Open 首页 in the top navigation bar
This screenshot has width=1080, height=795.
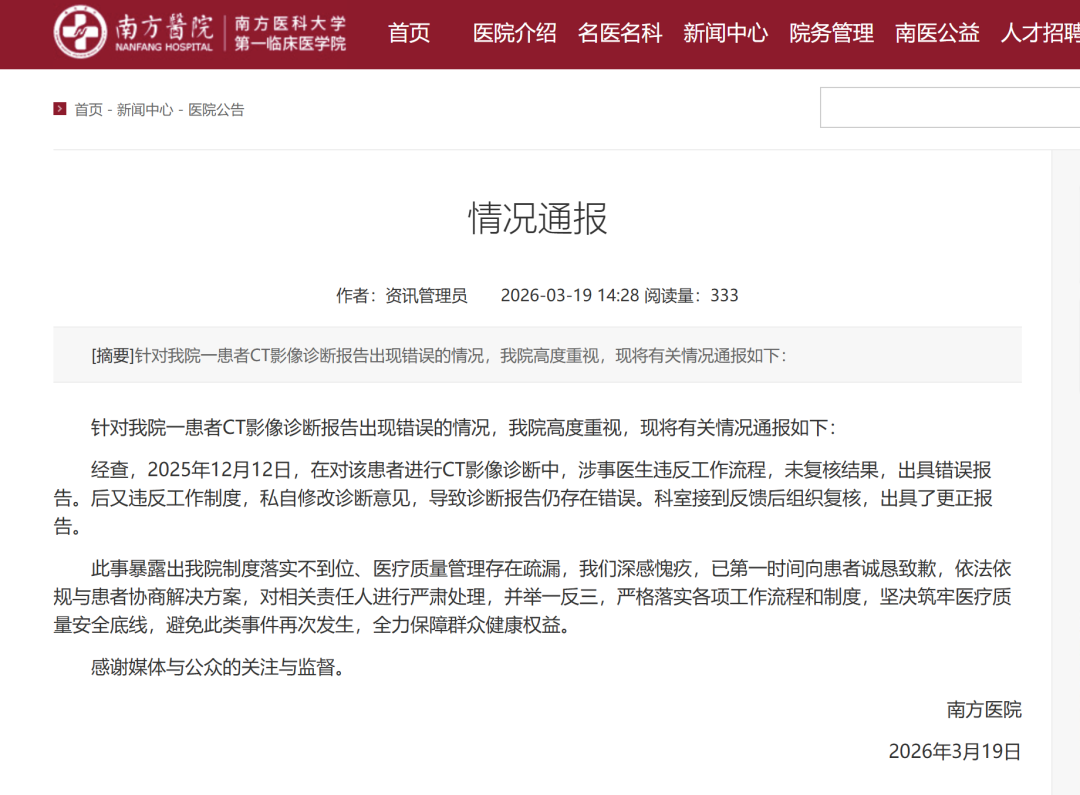[409, 33]
